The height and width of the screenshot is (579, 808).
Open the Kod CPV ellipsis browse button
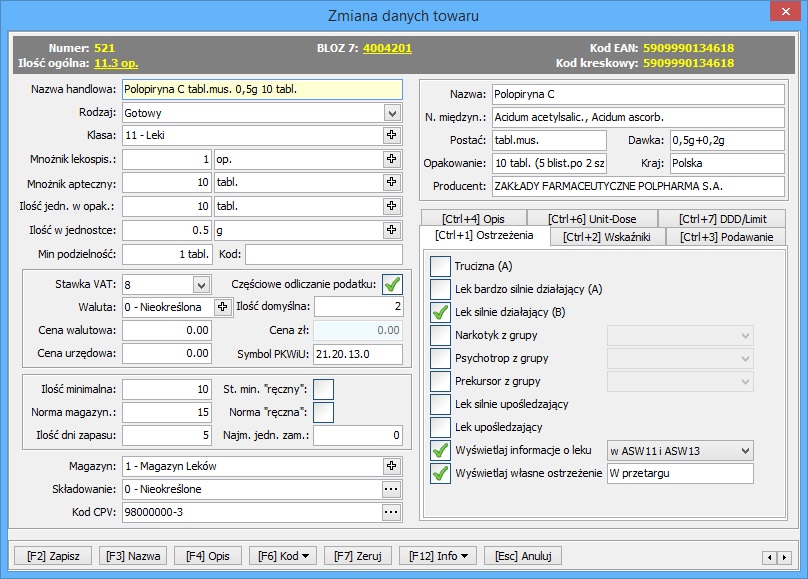click(x=391, y=512)
